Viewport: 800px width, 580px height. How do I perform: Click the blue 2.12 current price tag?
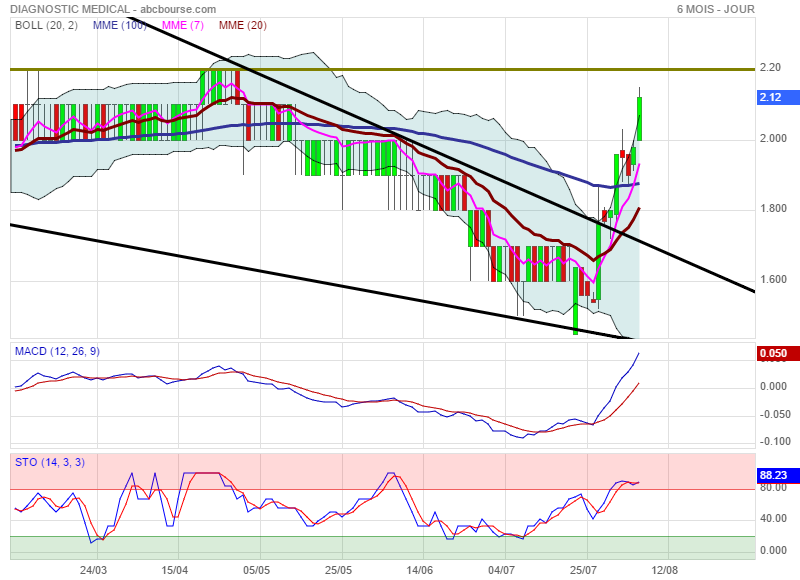778,97
